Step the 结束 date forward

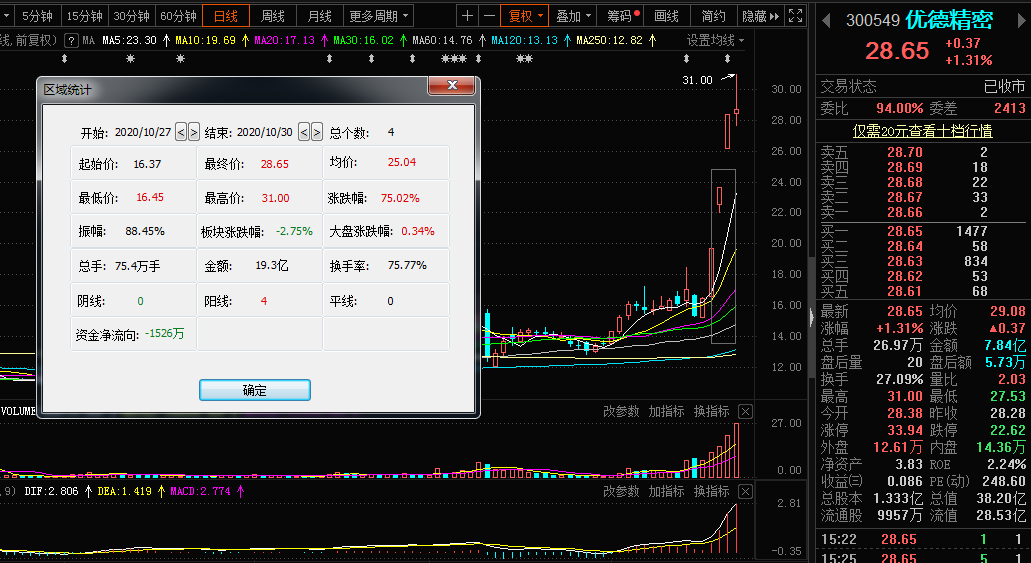(316, 132)
